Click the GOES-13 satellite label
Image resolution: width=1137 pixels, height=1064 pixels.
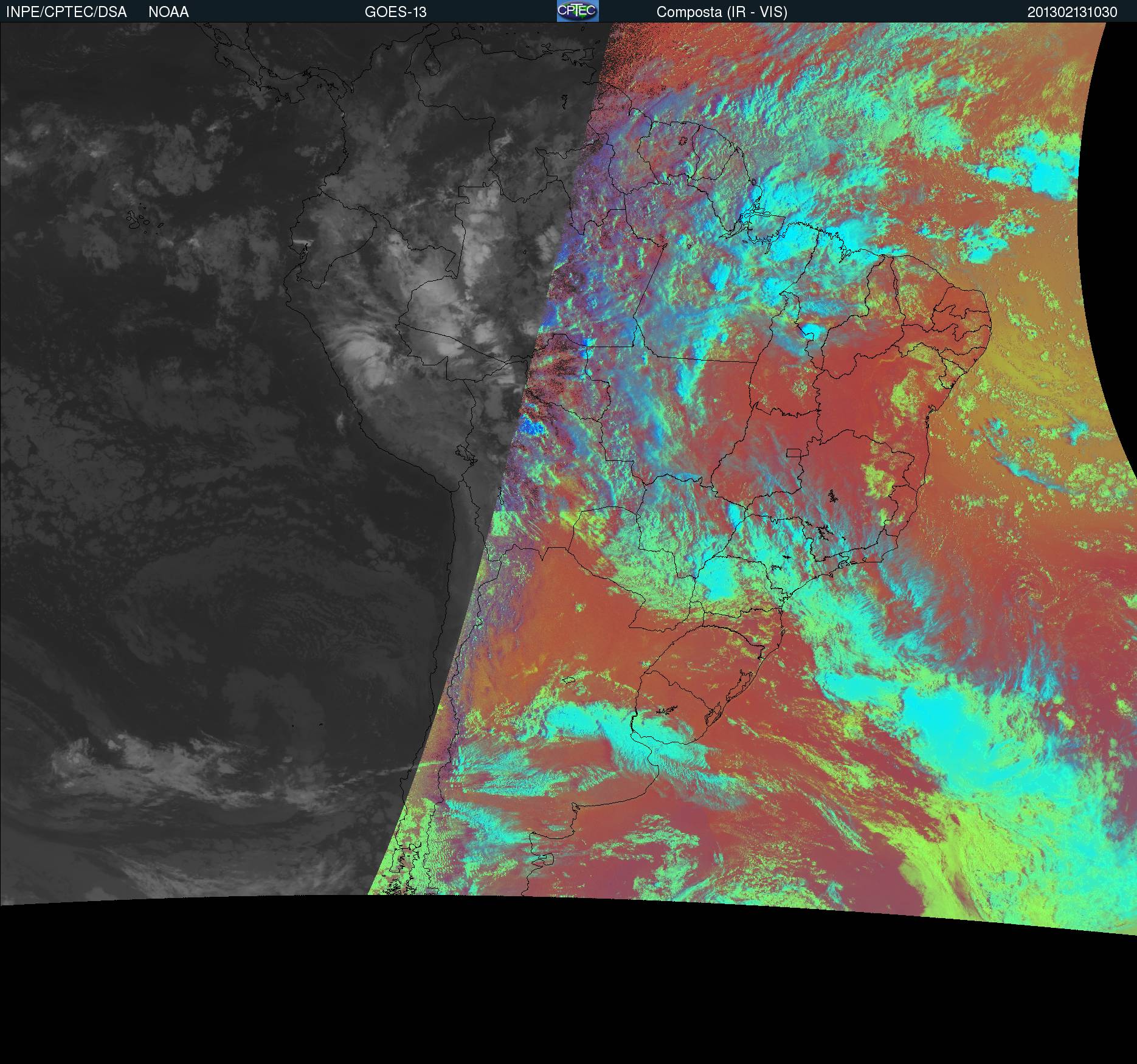(x=395, y=12)
